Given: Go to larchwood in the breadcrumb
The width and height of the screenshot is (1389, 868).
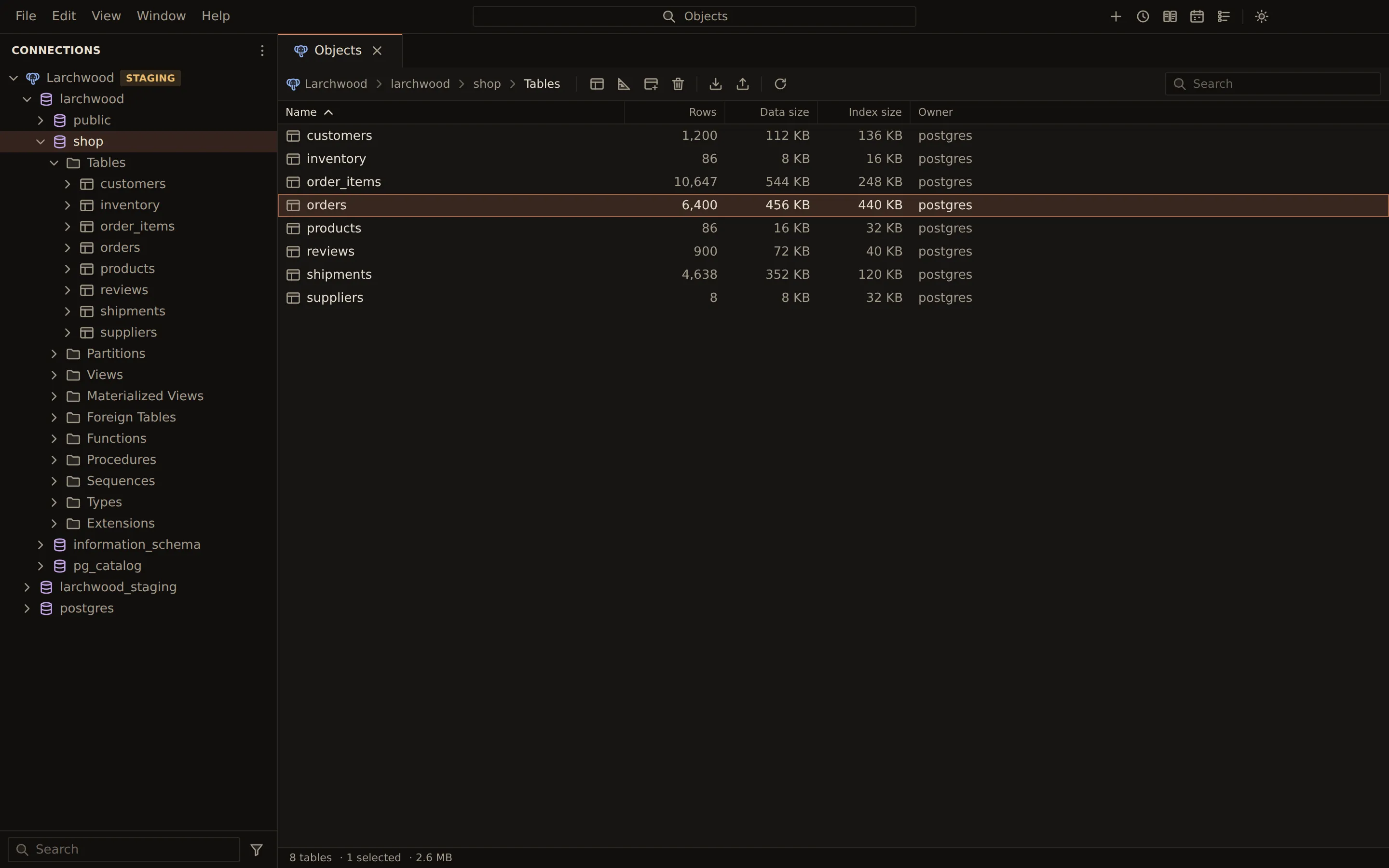Looking at the screenshot, I should click(420, 84).
